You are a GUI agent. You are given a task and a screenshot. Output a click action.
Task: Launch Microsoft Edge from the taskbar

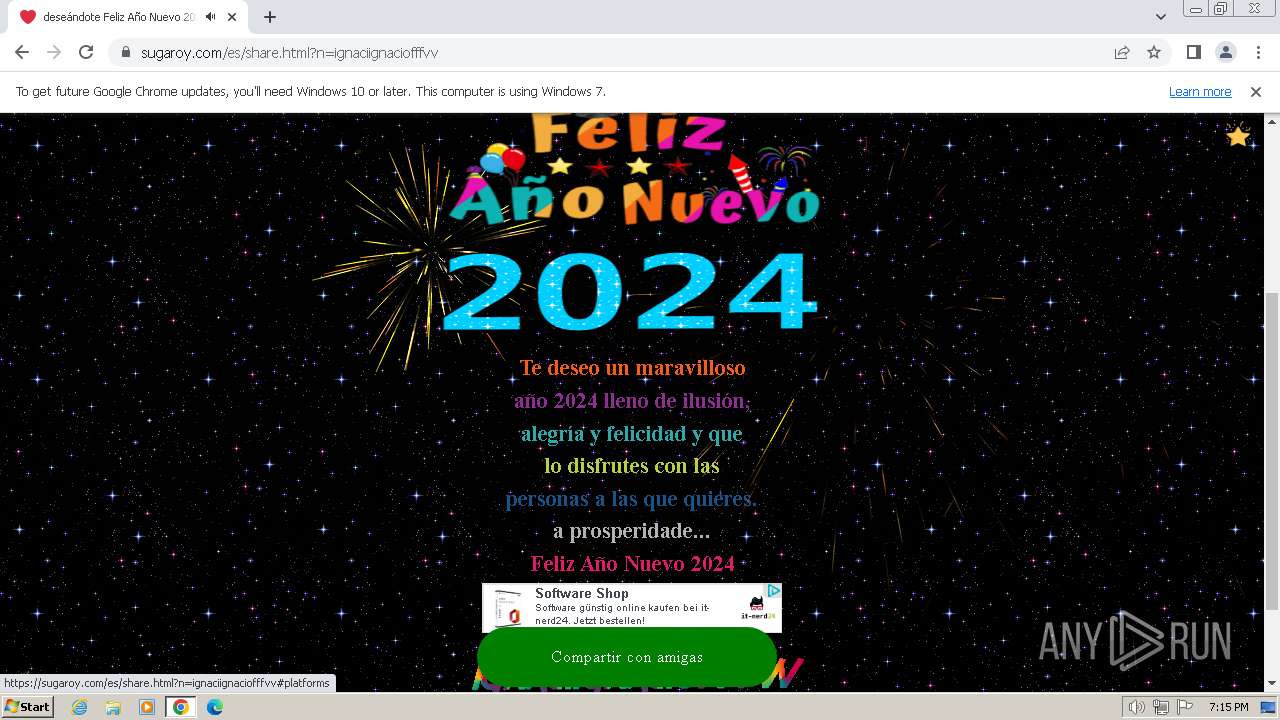[x=215, y=707]
